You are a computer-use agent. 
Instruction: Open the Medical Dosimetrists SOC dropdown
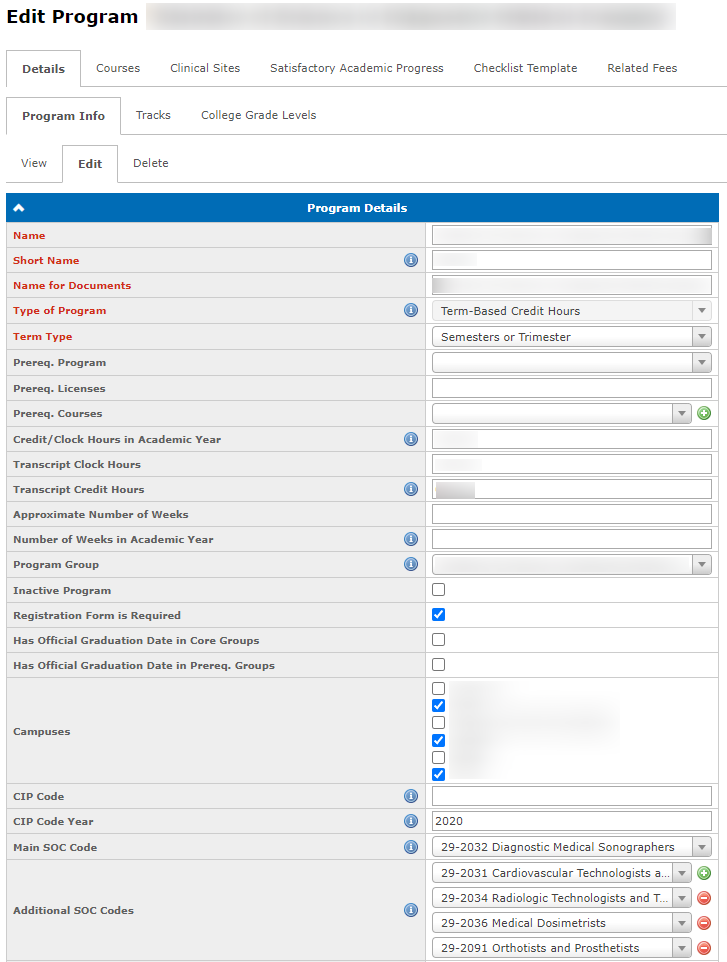(x=562, y=923)
